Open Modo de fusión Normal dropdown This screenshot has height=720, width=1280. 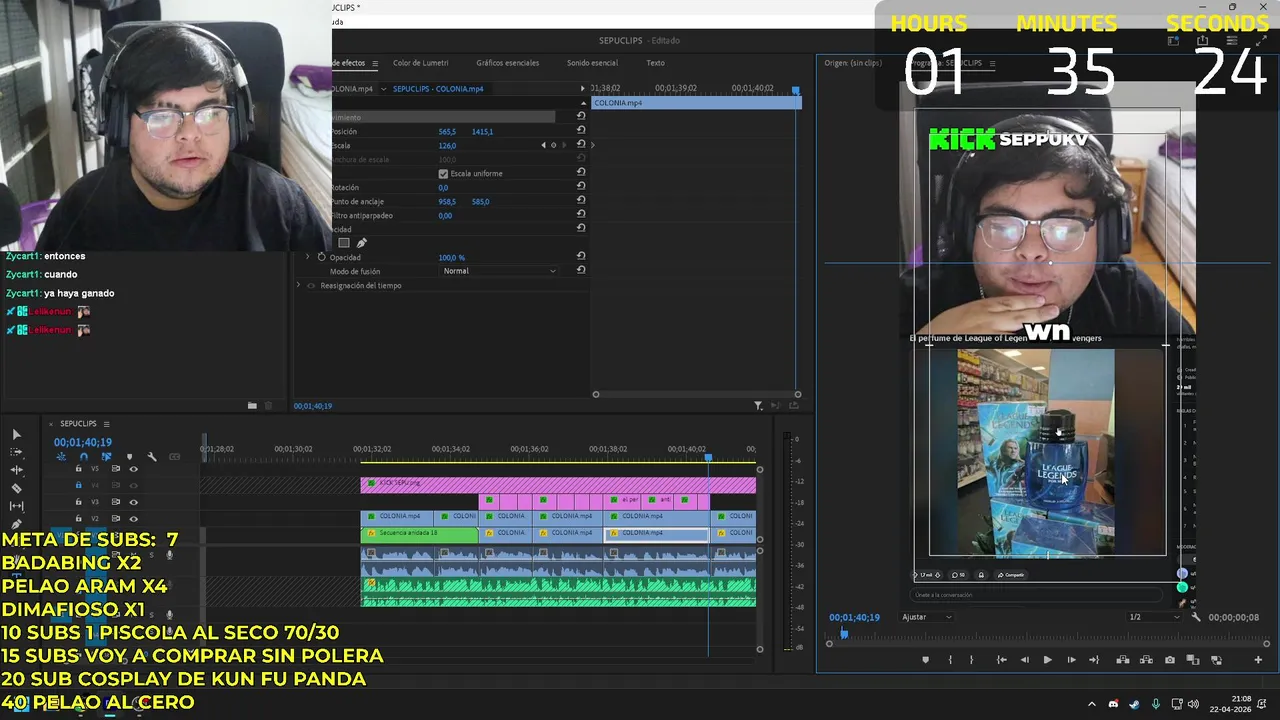tap(499, 271)
